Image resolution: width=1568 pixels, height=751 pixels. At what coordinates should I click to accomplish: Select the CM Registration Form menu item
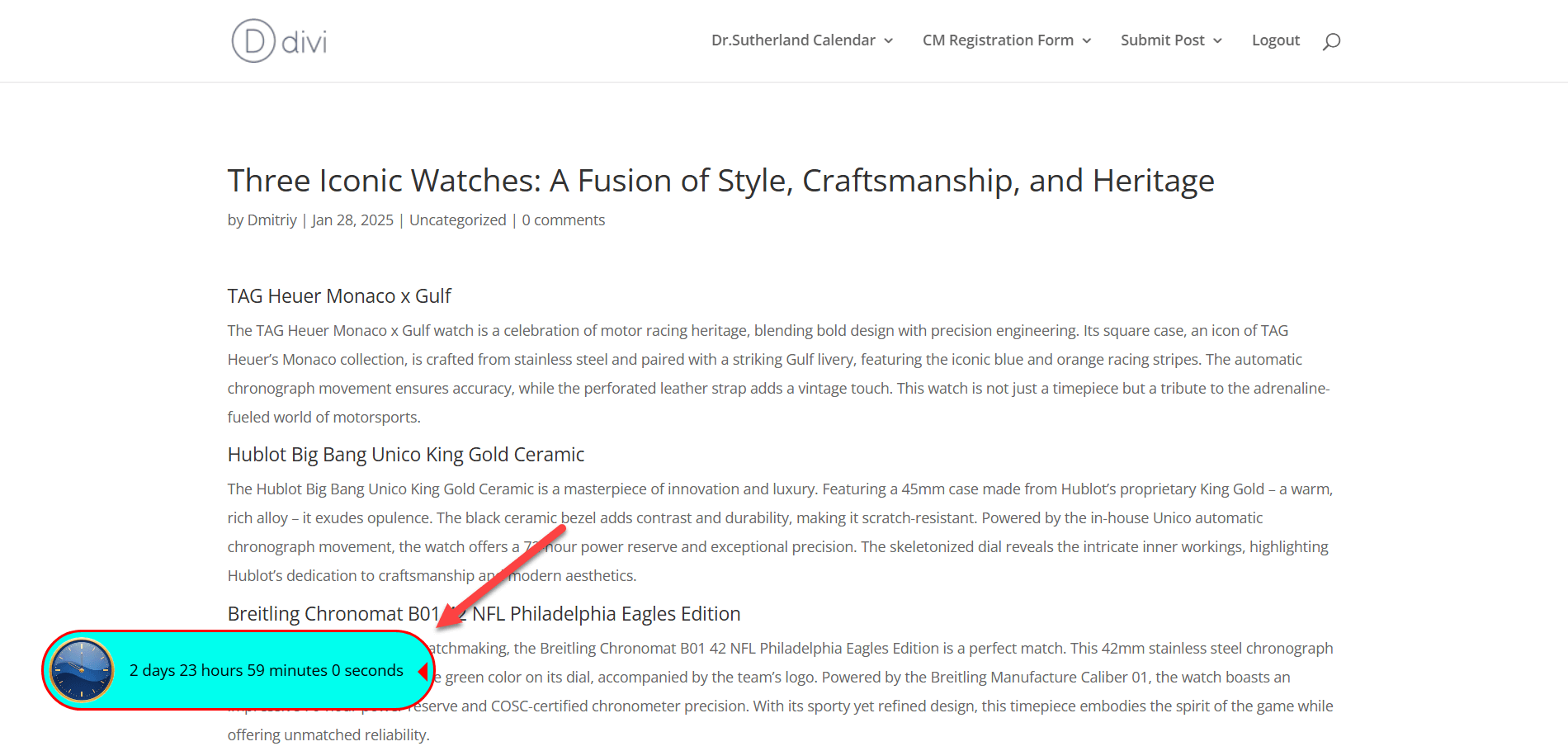point(999,40)
